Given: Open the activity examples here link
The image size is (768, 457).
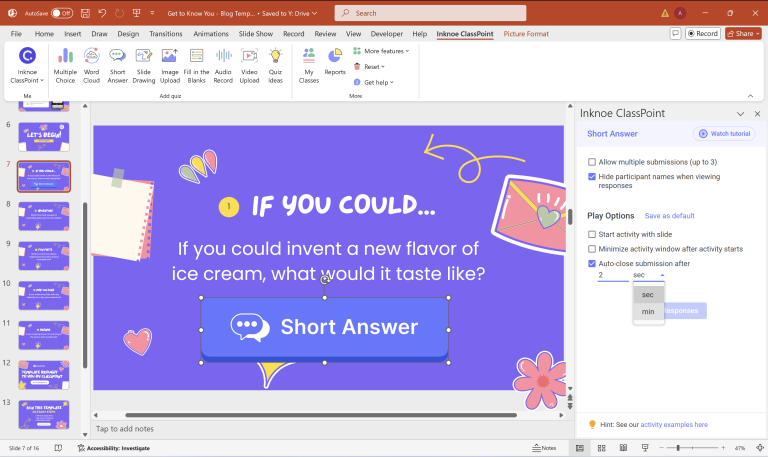Looking at the screenshot, I should (674, 425).
